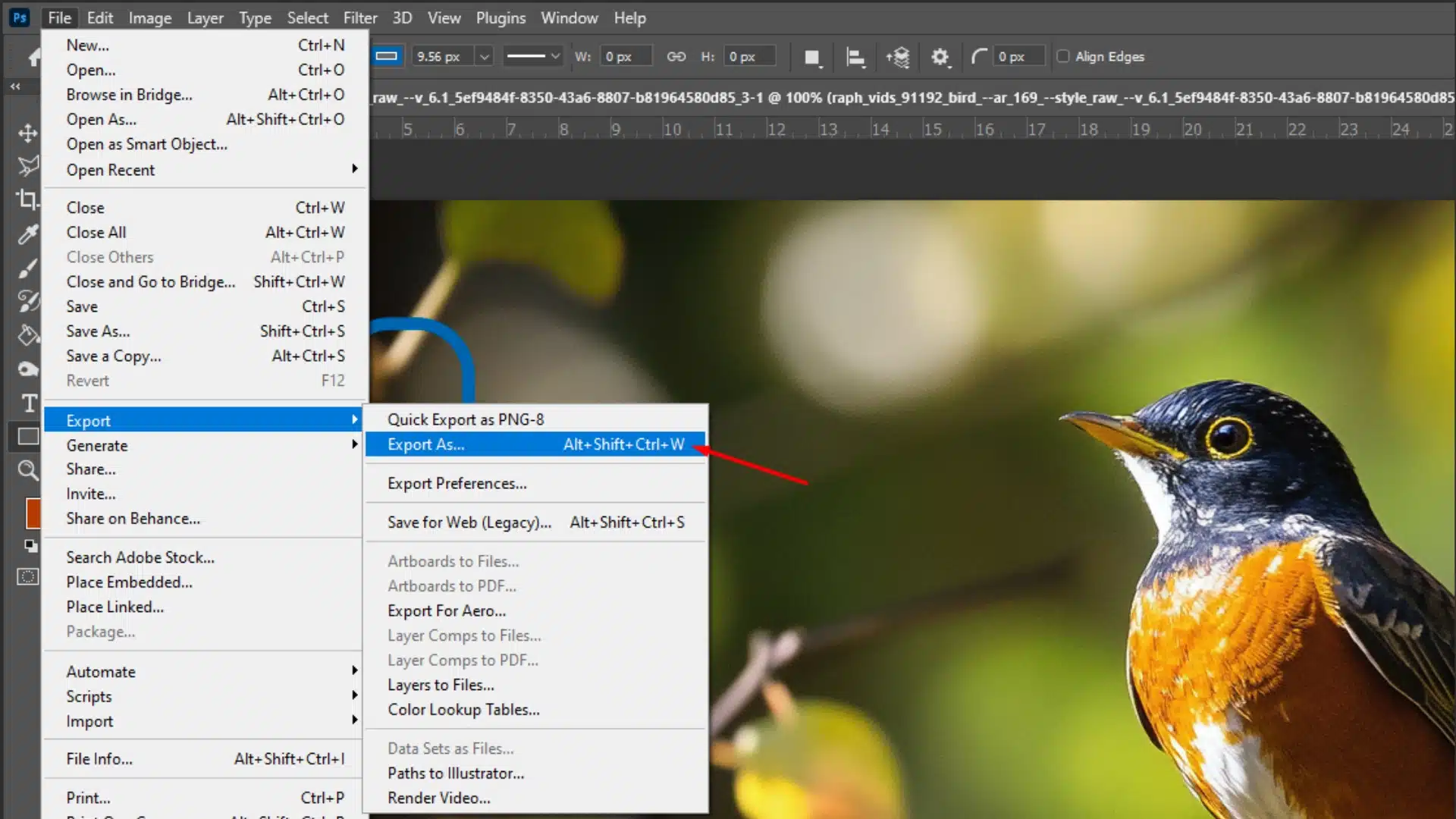
Task: Open the stroke line style dropdown
Action: (533, 56)
